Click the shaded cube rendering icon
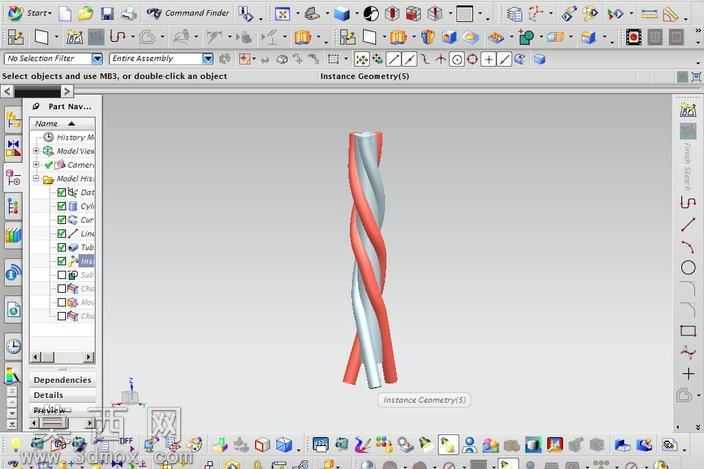Image resolution: width=704 pixels, height=469 pixels. [342, 14]
